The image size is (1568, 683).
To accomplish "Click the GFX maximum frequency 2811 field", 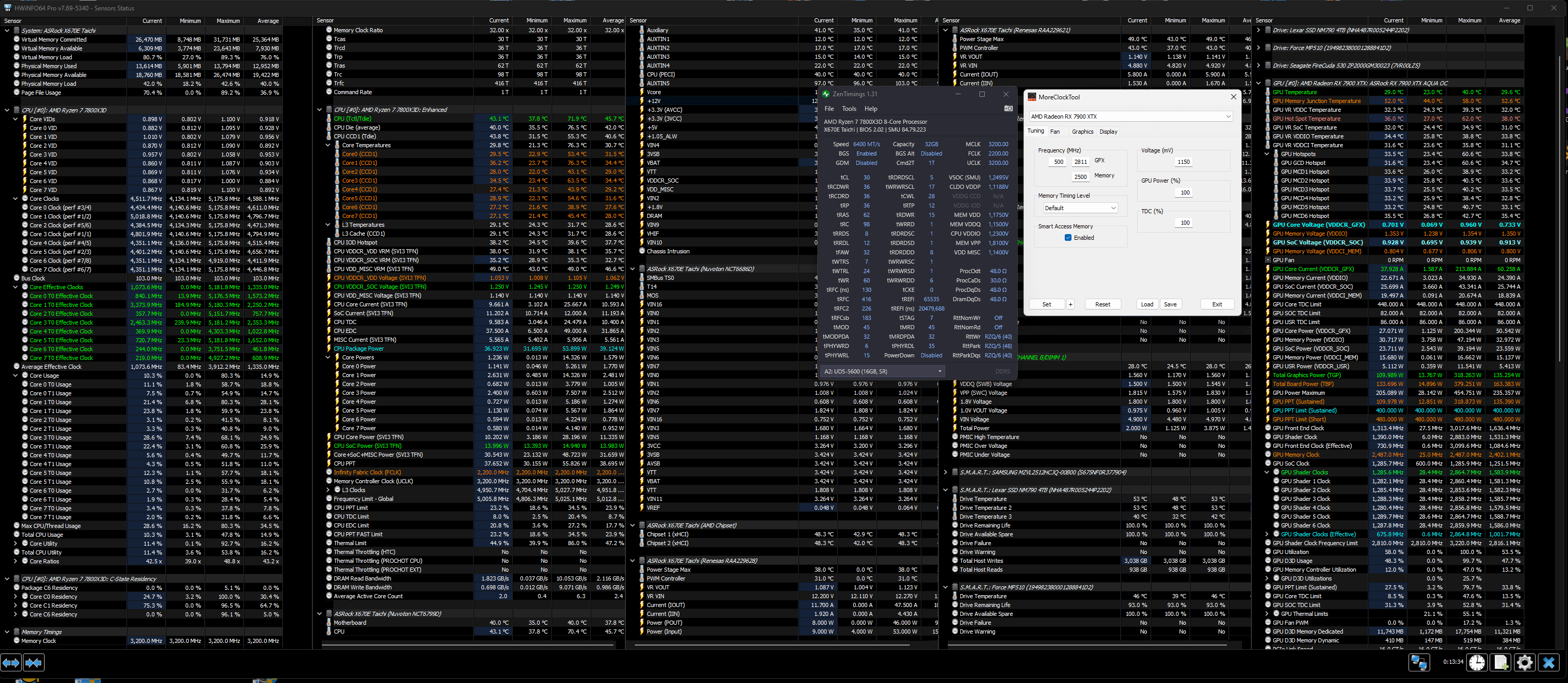I will click(1080, 162).
